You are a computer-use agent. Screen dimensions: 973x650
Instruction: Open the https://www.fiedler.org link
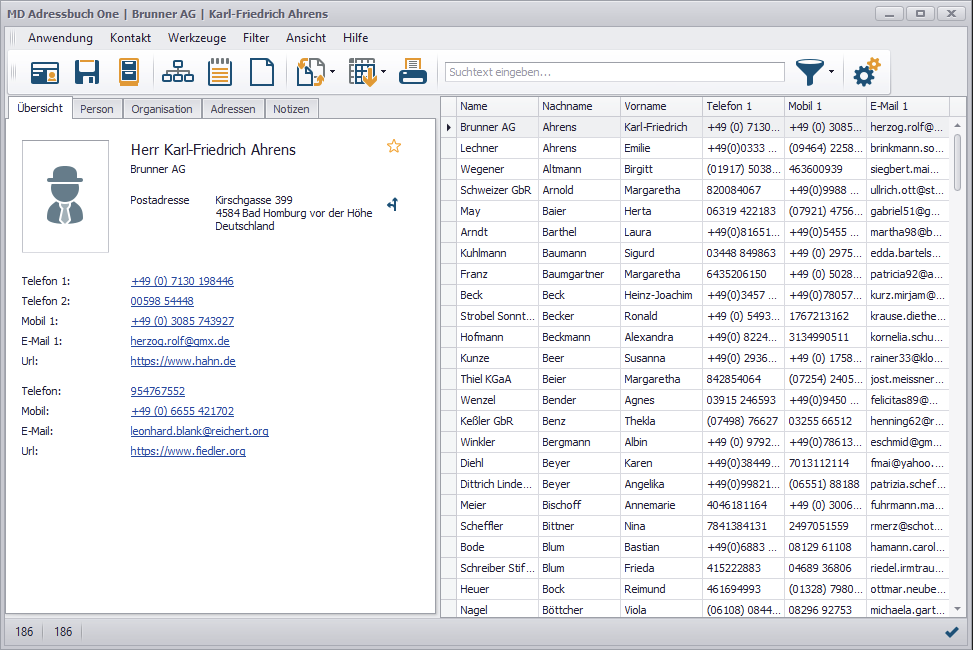(188, 451)
